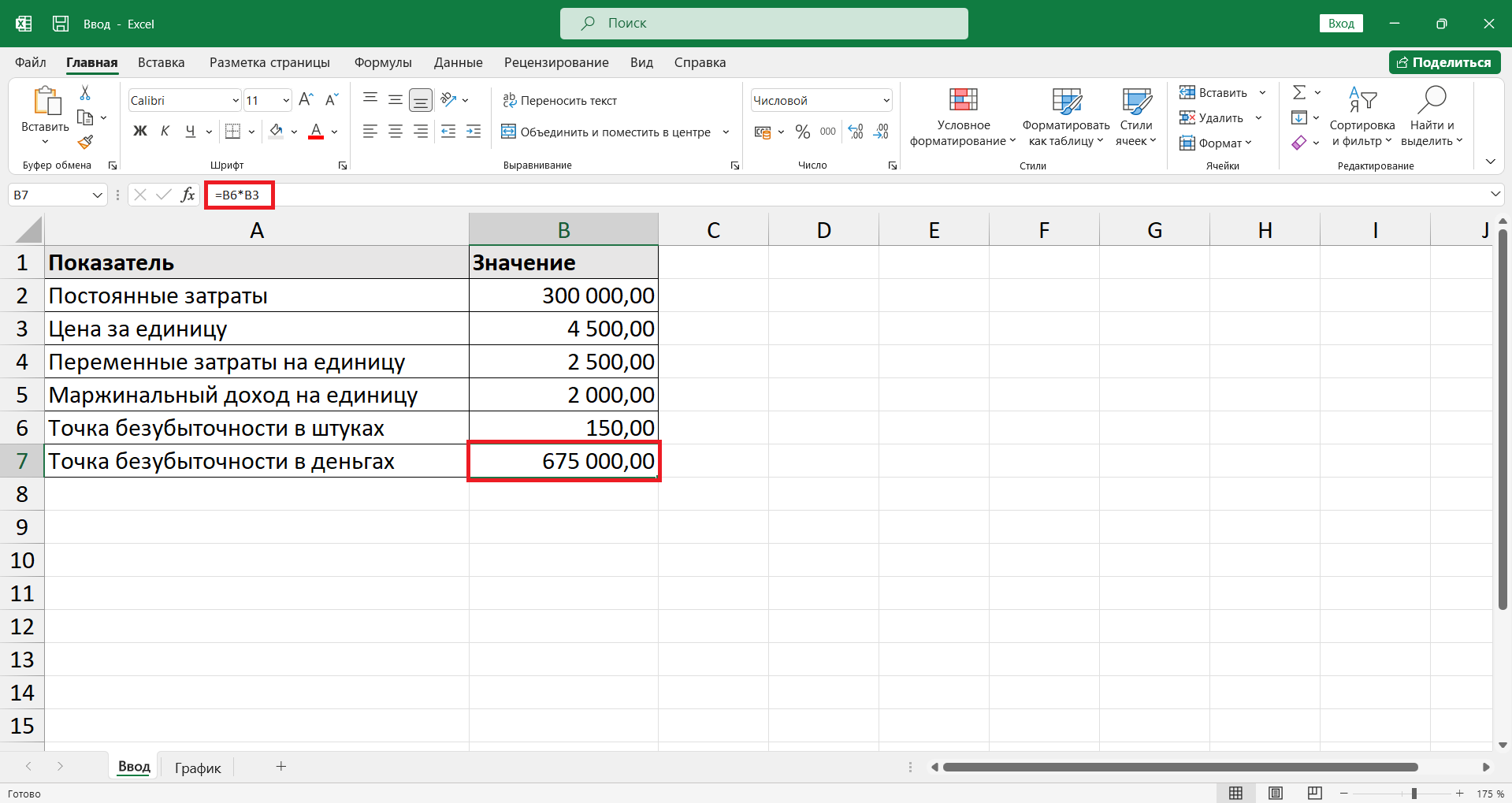Click the increase decimal icon
This screenshot has width=1512, height=803.
click(x=856, y=132)
